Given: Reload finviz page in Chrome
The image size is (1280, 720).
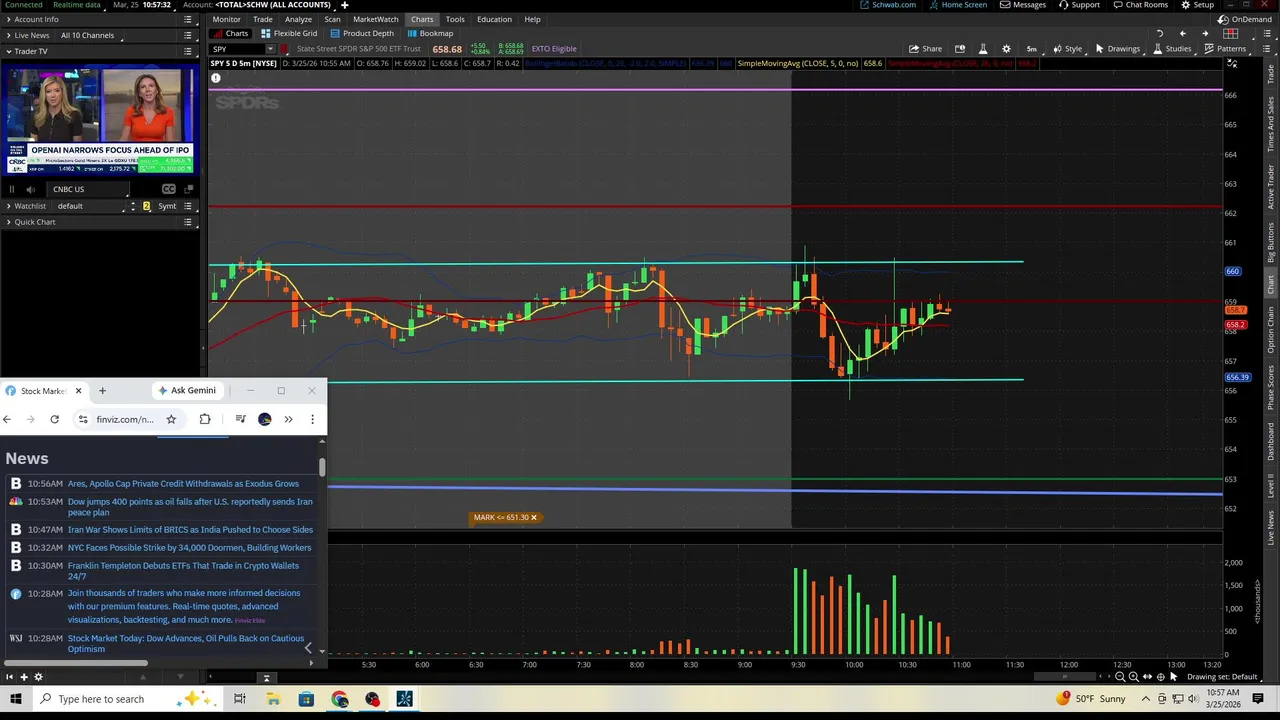Looking at the screenshot, I should tap(54, 419).
